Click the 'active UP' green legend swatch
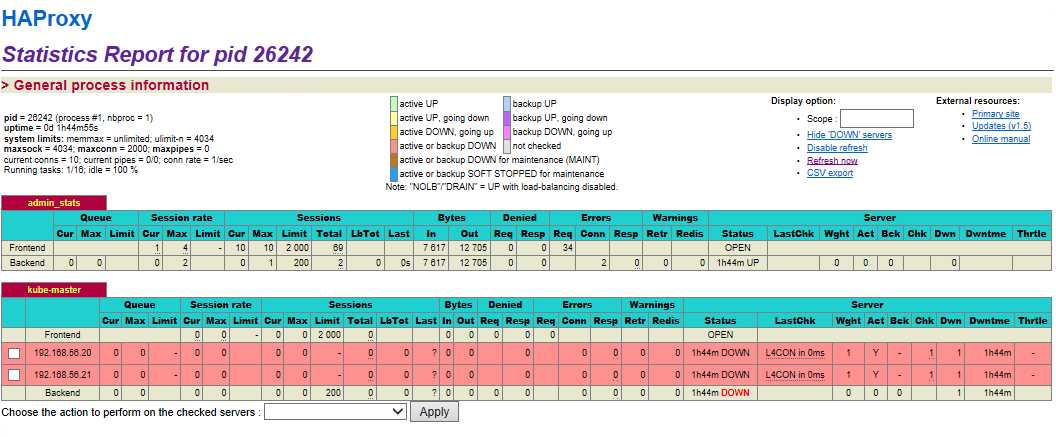Viewport: 1056px width, 437px height. 394,104
